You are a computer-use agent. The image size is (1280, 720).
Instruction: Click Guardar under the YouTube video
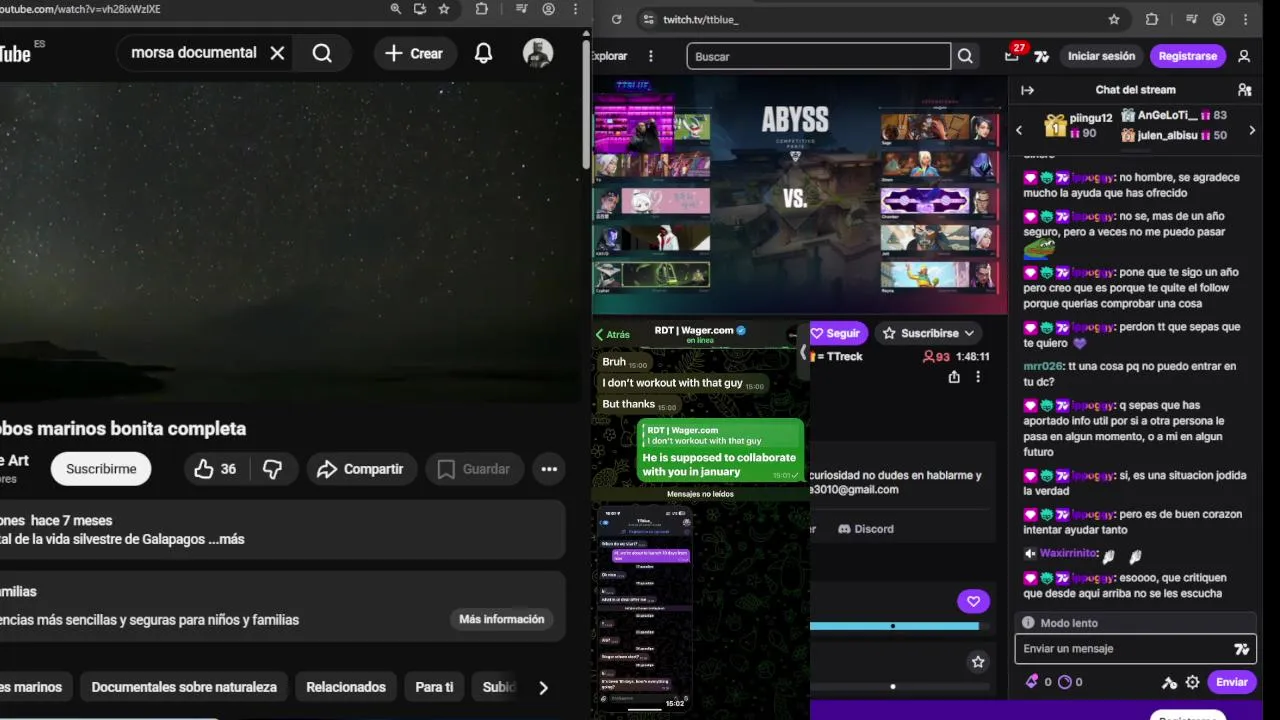point(474,469)
